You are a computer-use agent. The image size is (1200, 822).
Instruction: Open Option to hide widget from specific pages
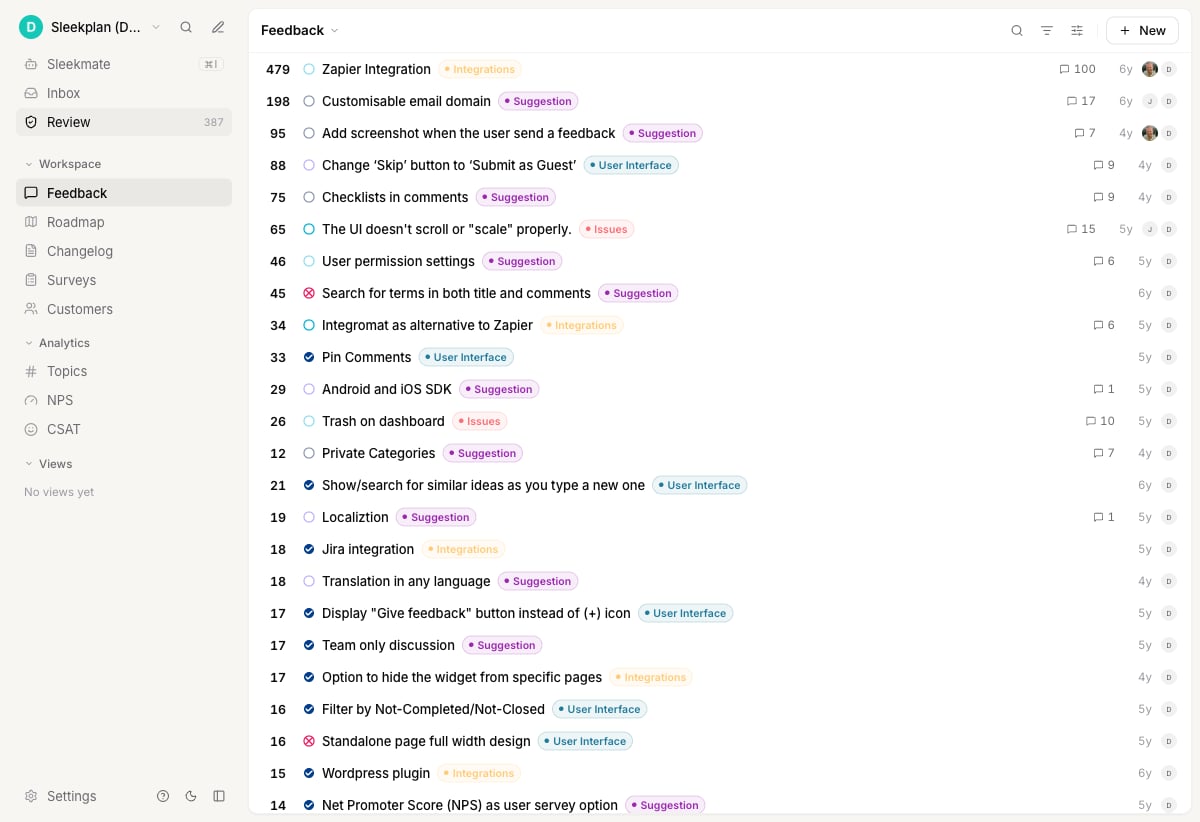point(462,677)
